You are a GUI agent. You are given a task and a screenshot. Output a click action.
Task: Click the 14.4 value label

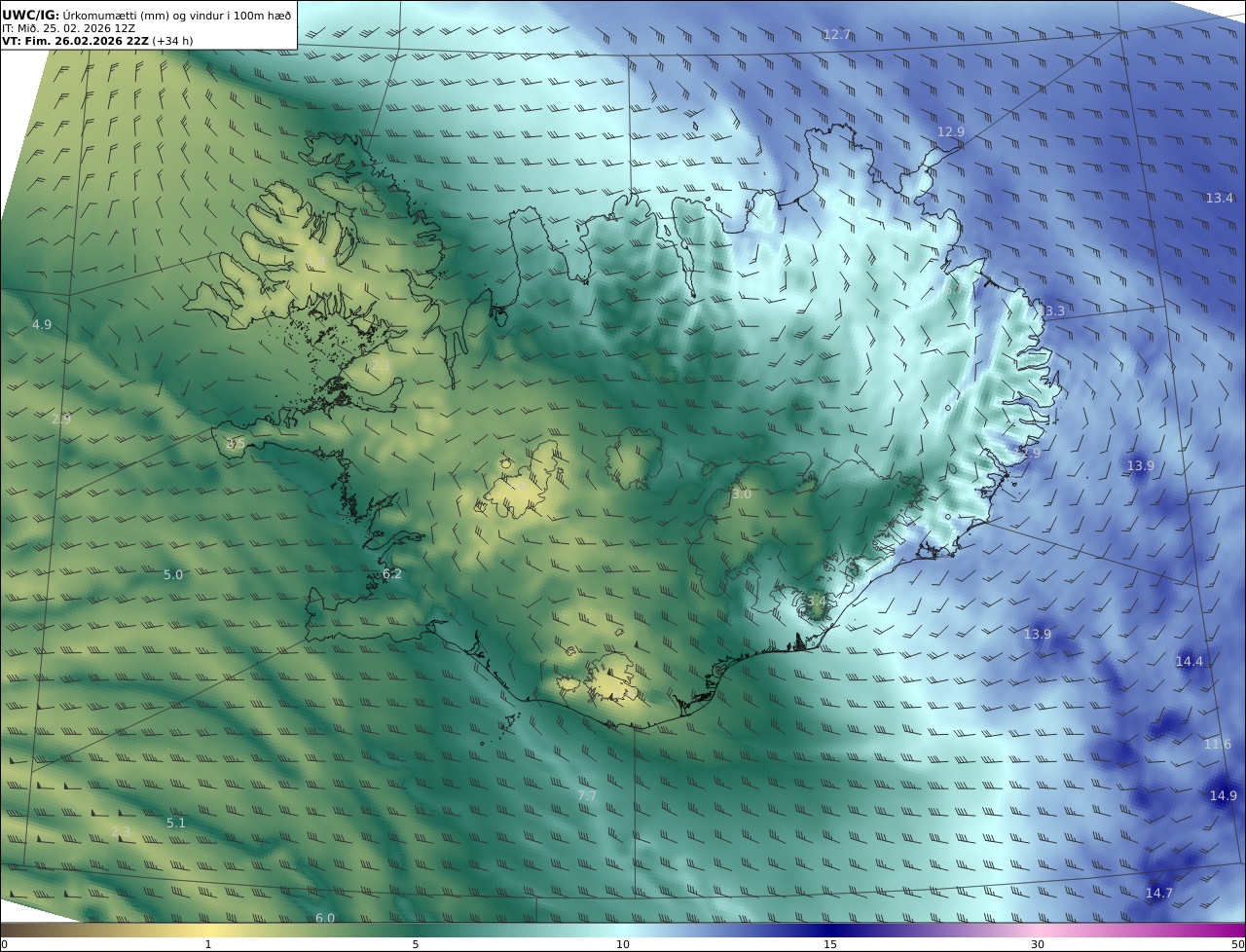[x=1190, y=661]
